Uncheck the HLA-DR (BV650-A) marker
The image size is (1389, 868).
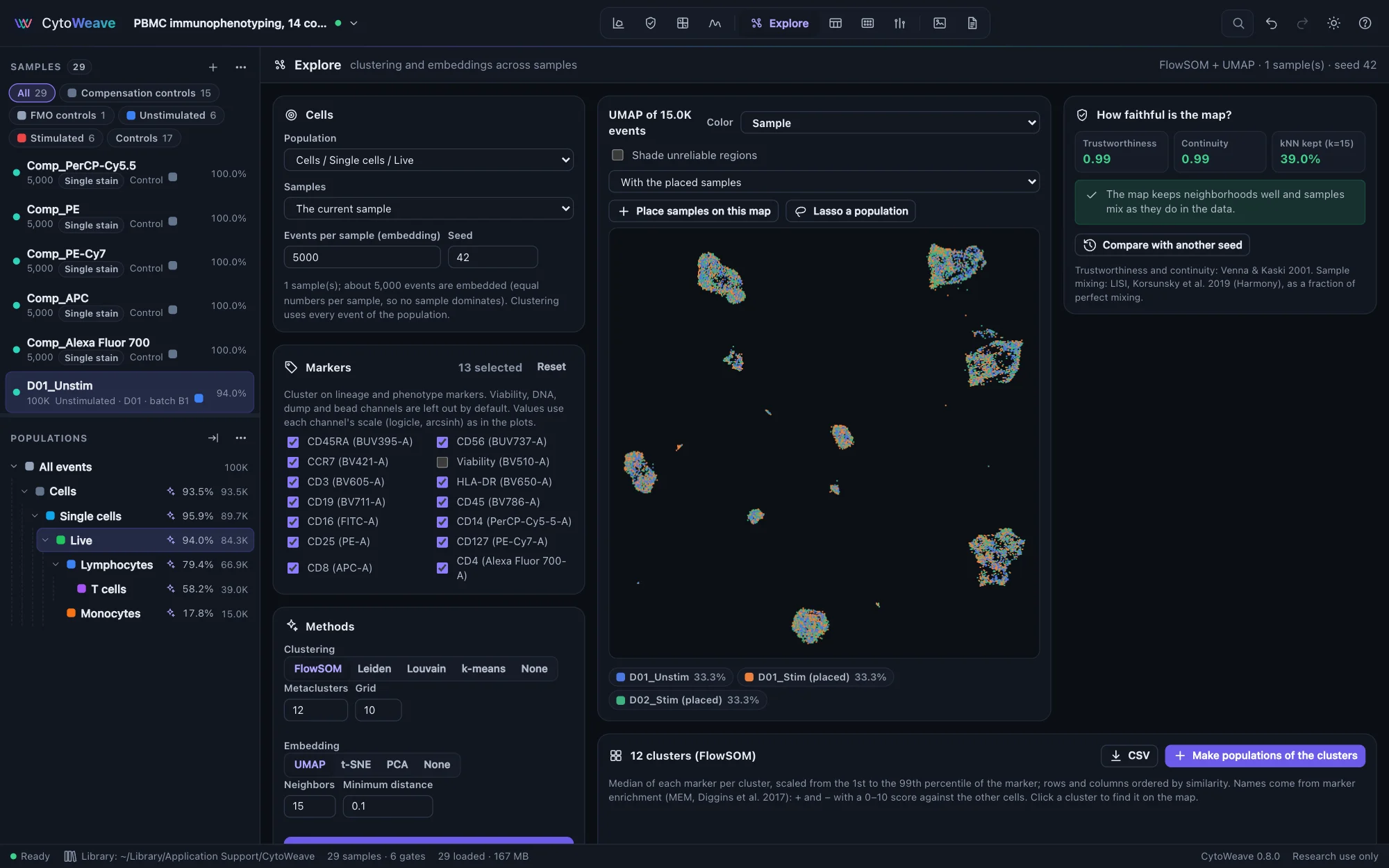(x=442, y=482)
